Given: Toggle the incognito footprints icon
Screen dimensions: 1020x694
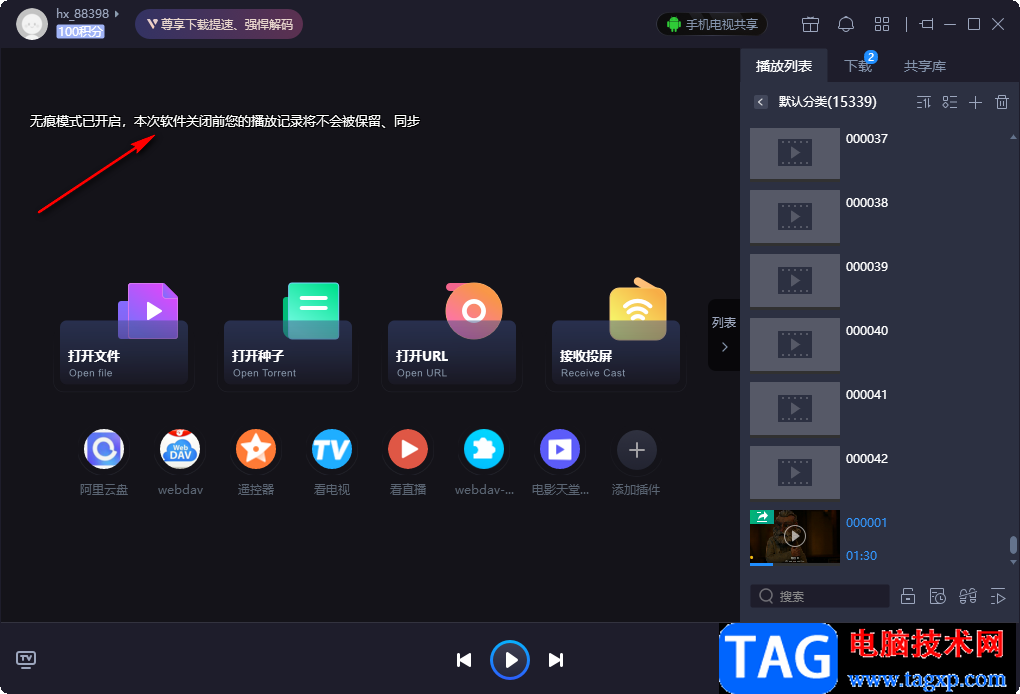Looking at the screenshot, I should (968, 596).
